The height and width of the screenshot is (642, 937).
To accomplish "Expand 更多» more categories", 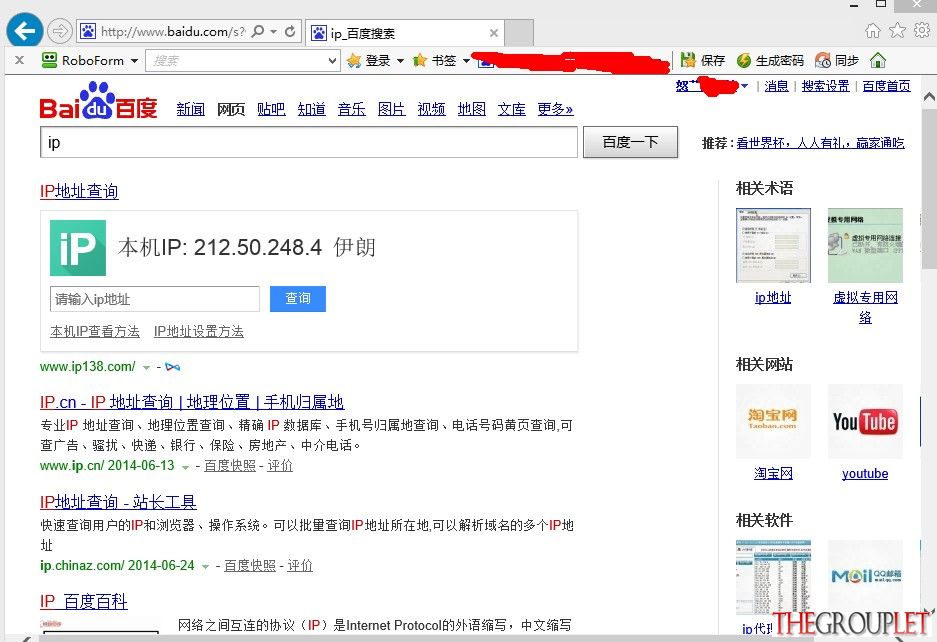I will [555, 109].
